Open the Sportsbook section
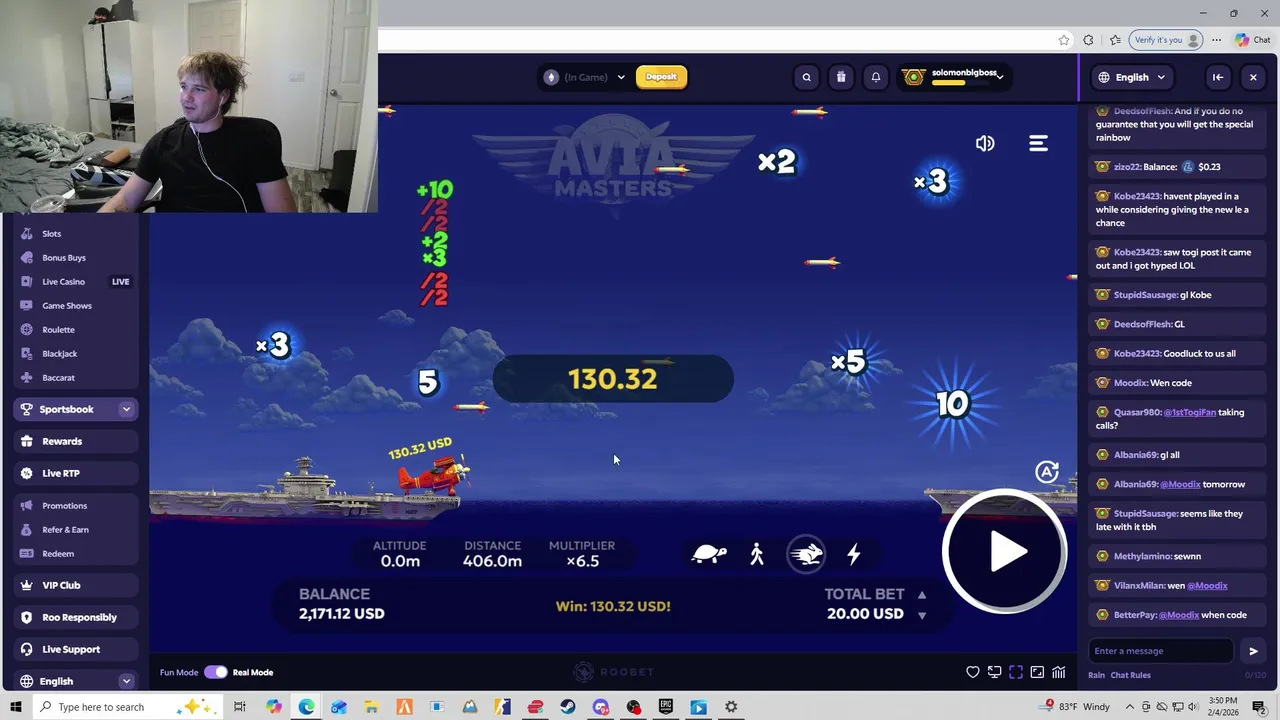This screenshot has width=1280, height=720. click(66, 409)
